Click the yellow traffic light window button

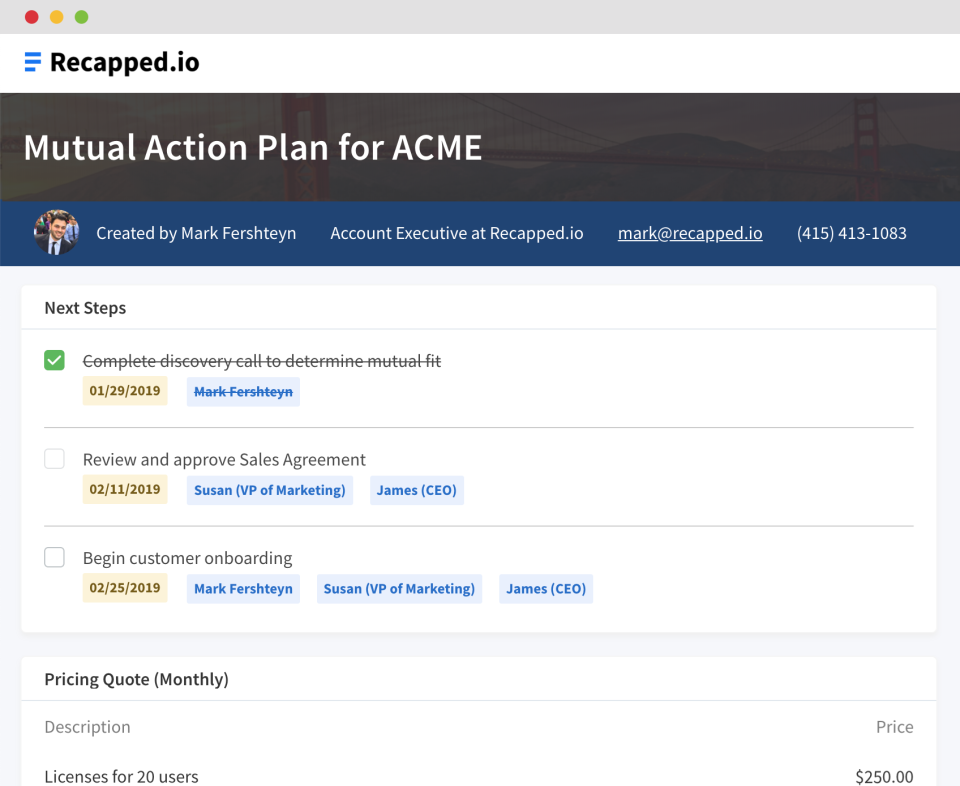[x=56, y=17]
